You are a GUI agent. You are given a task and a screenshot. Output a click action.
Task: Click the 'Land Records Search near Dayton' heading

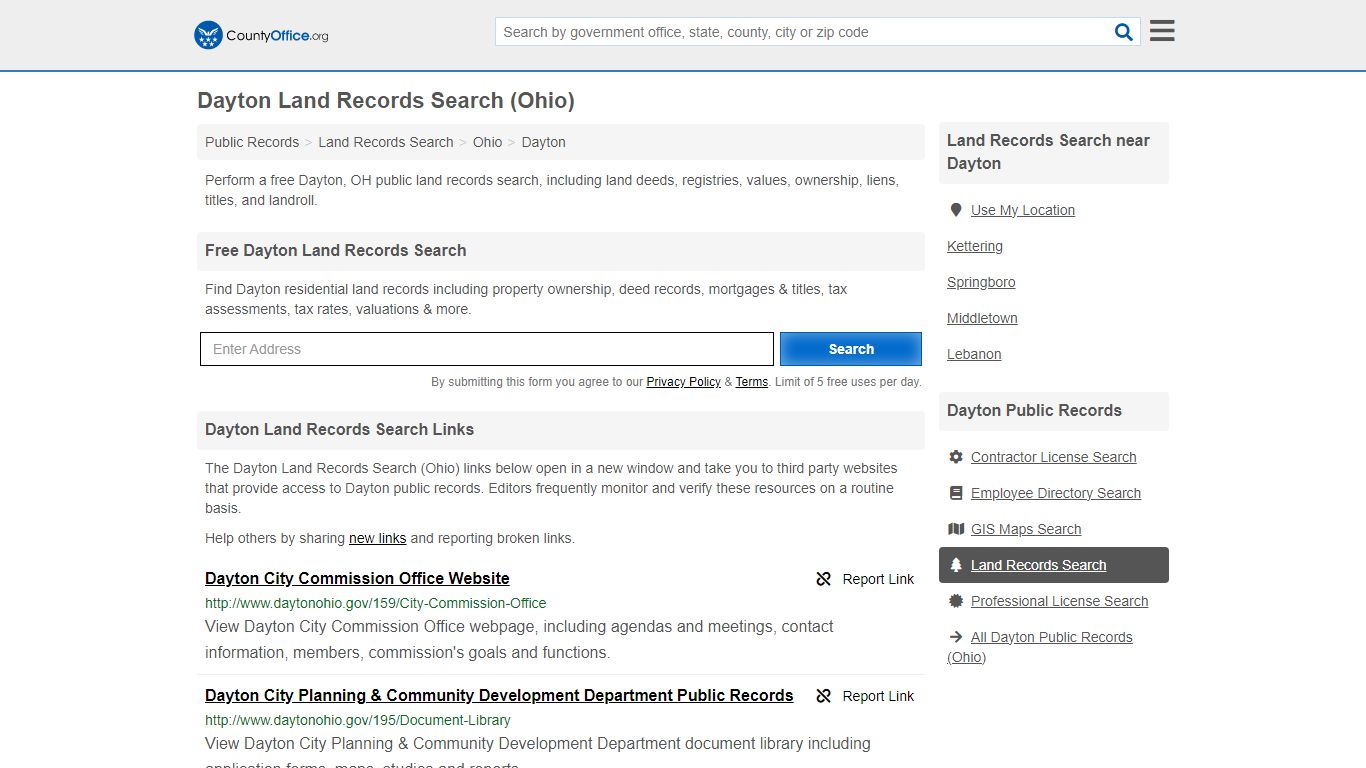coord(1048,152)
